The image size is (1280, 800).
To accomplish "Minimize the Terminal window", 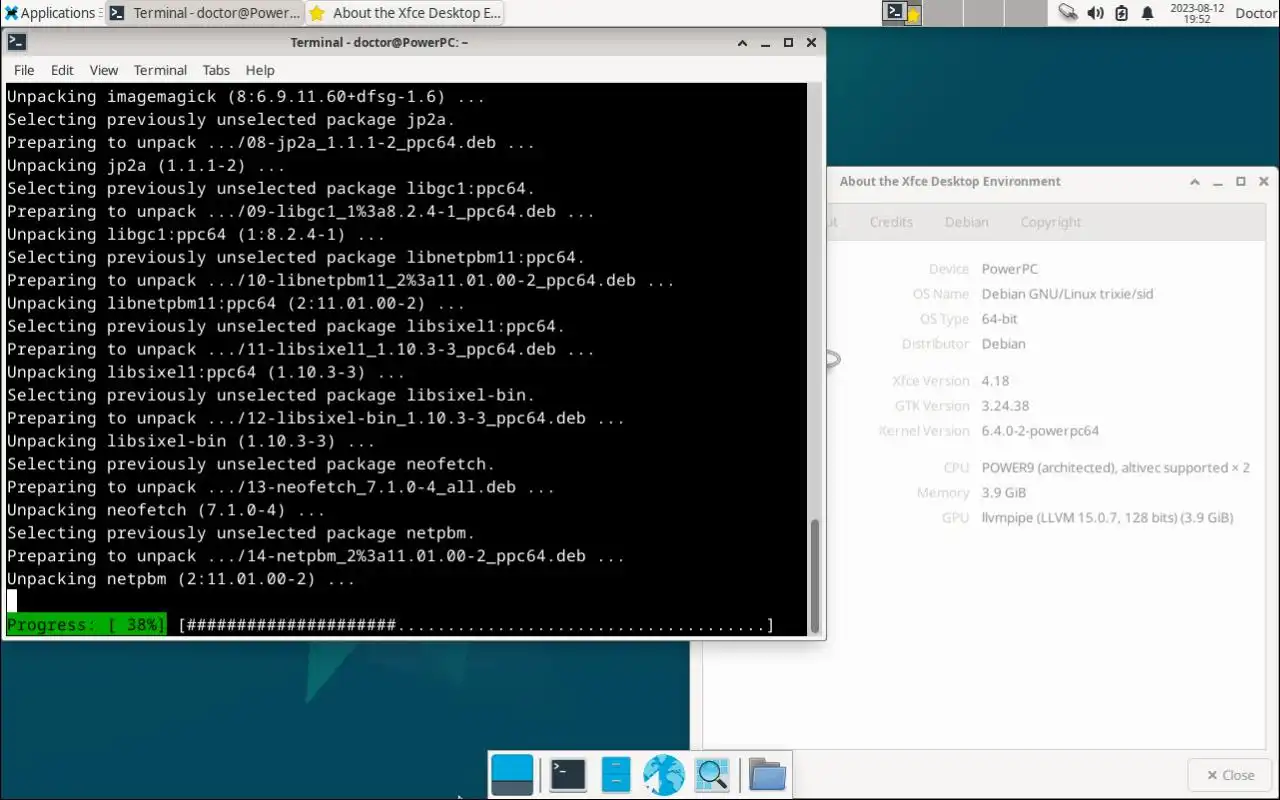I will pyautogui.click(x=766, y=42).
